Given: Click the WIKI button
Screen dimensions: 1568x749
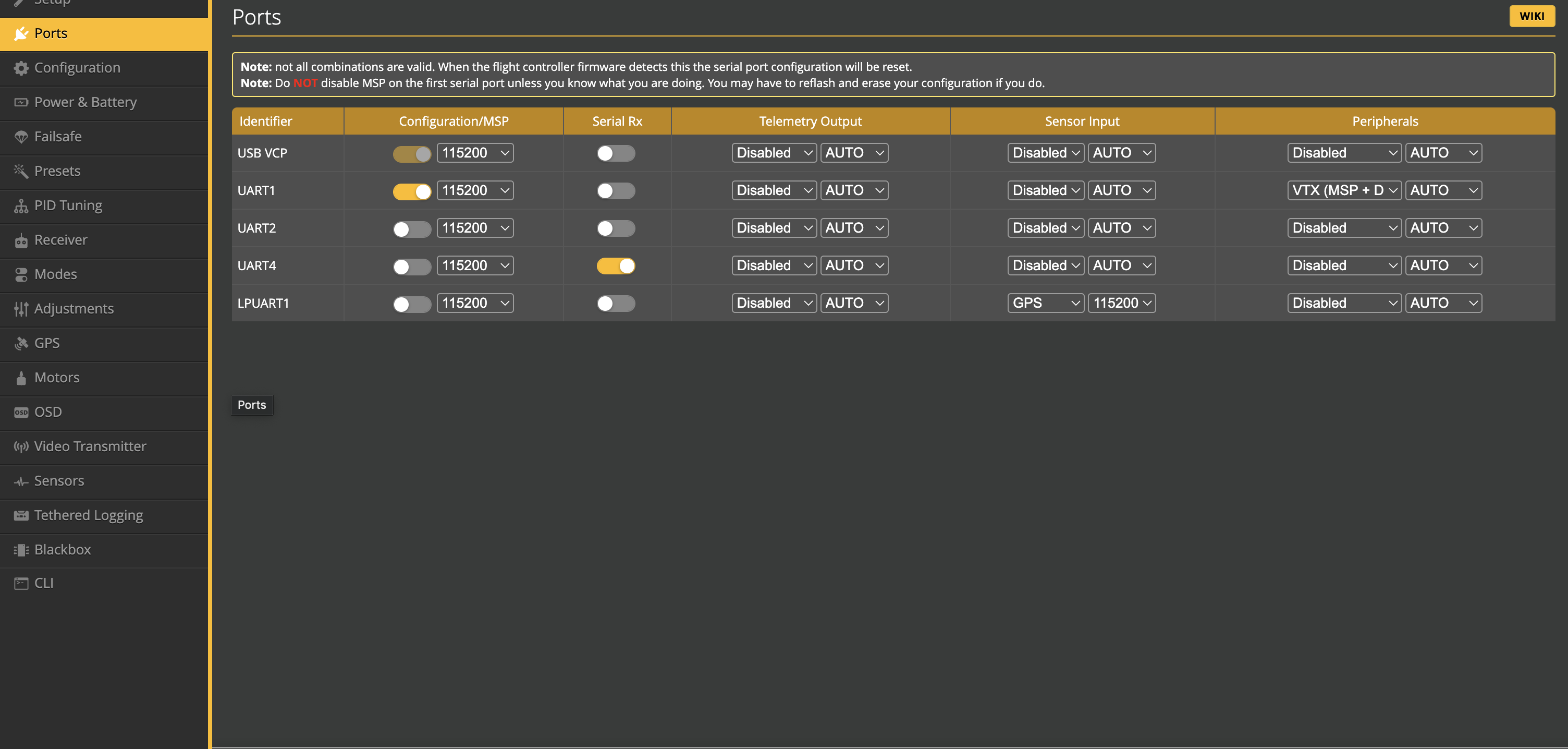Looking at the screenshot, I should 1531,17.
